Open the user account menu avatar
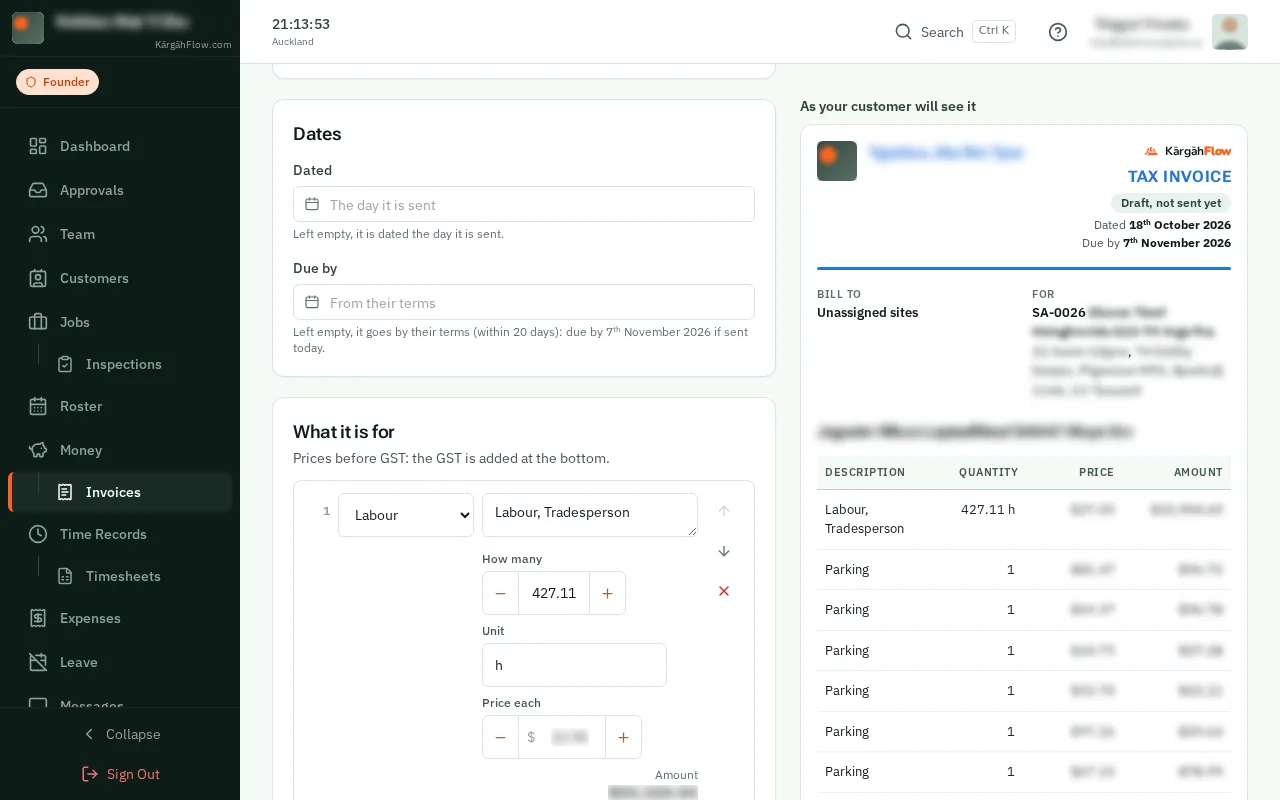 1230,32
